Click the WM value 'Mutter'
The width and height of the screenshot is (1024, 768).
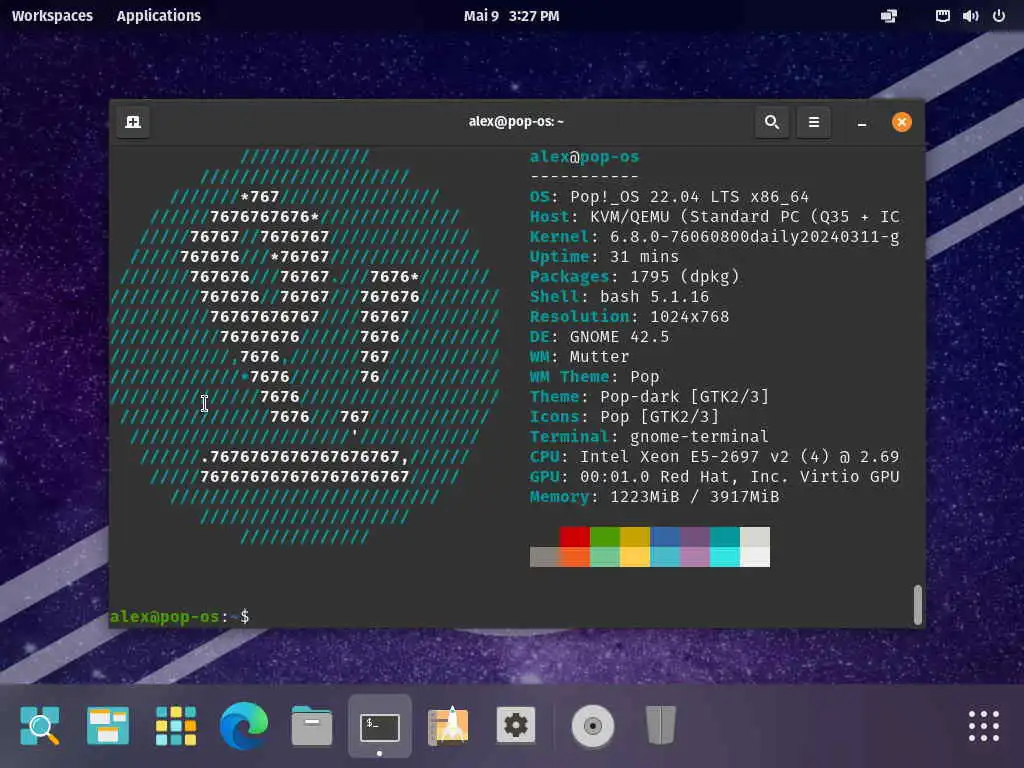coord(600,357)
